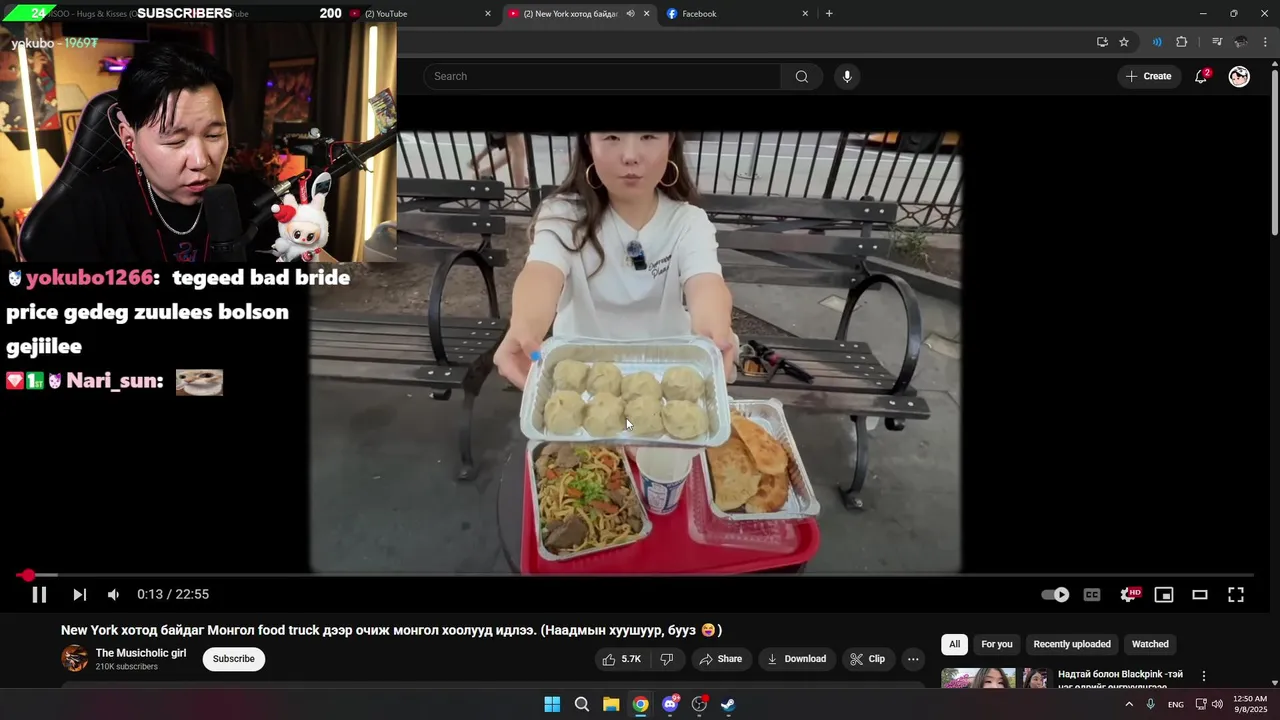Click the search magnifier button
1280x720 pixels.
(802, 76)
